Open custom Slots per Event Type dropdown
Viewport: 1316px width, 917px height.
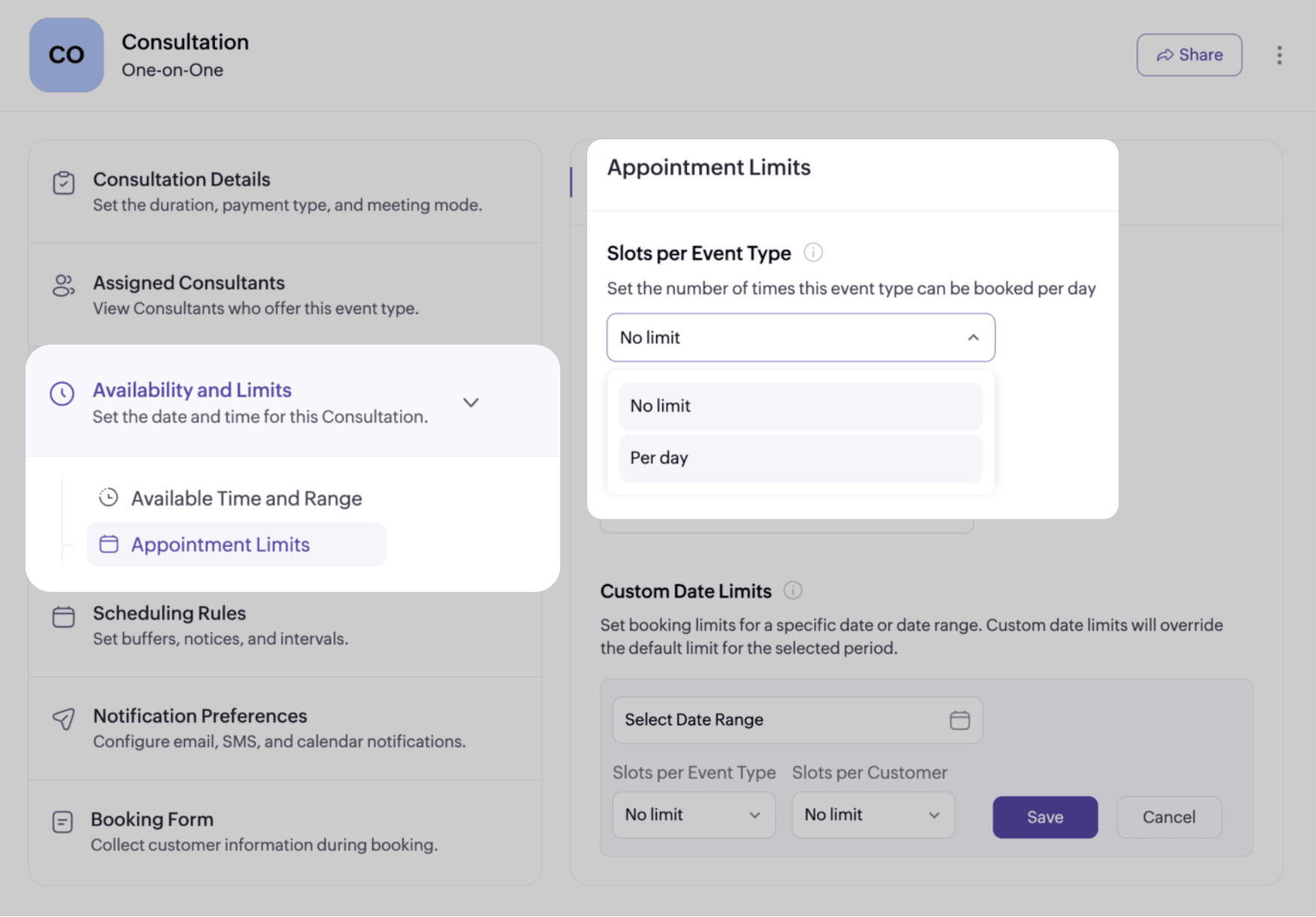694,815
